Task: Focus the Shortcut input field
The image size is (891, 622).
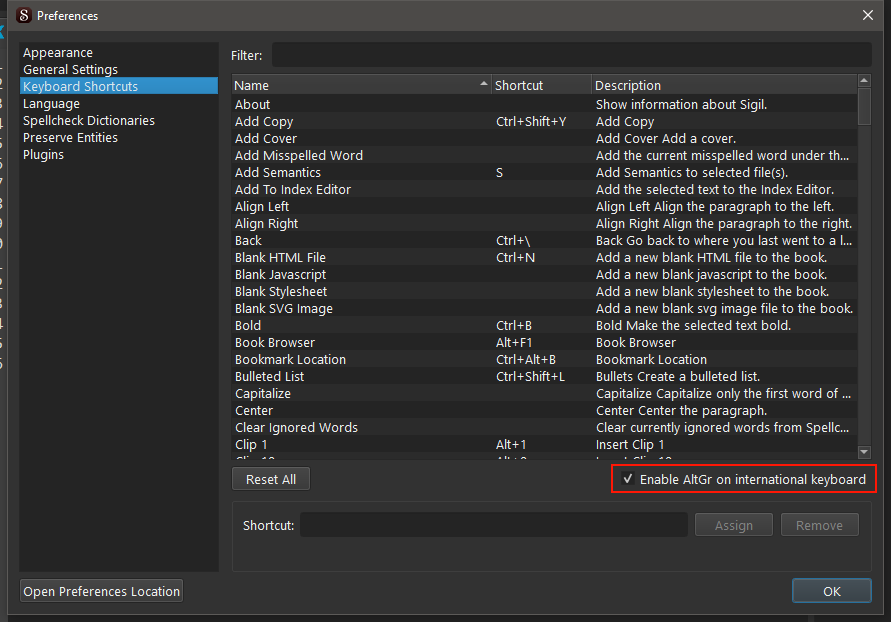Action: (x=494, y=525)
